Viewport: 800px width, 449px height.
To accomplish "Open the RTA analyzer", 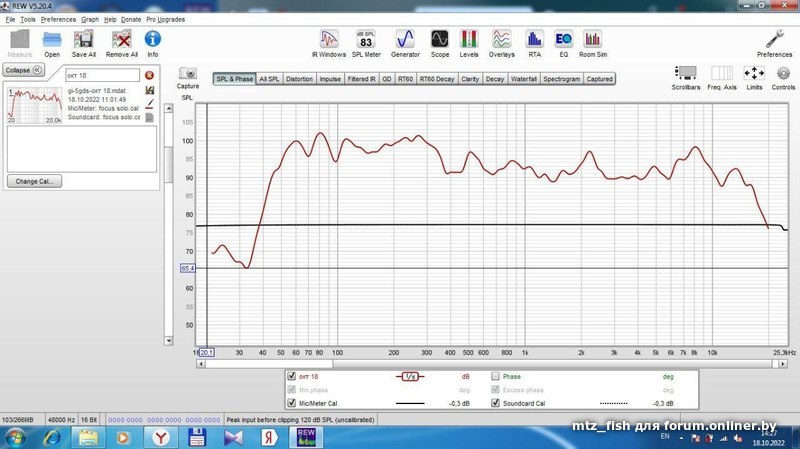I will (x=534, y=40).
